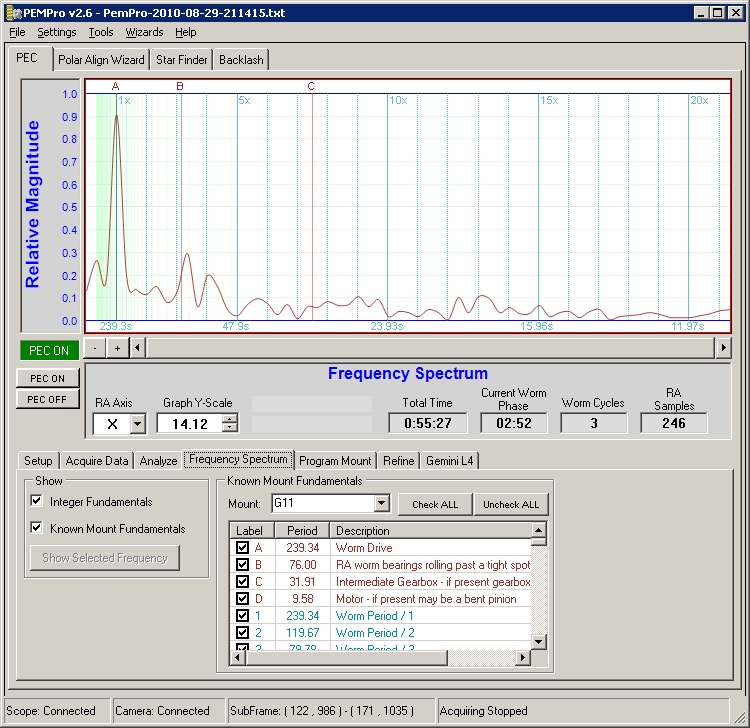750x728 pixels.
Task: Open the File menu
Action: point(17,32)
